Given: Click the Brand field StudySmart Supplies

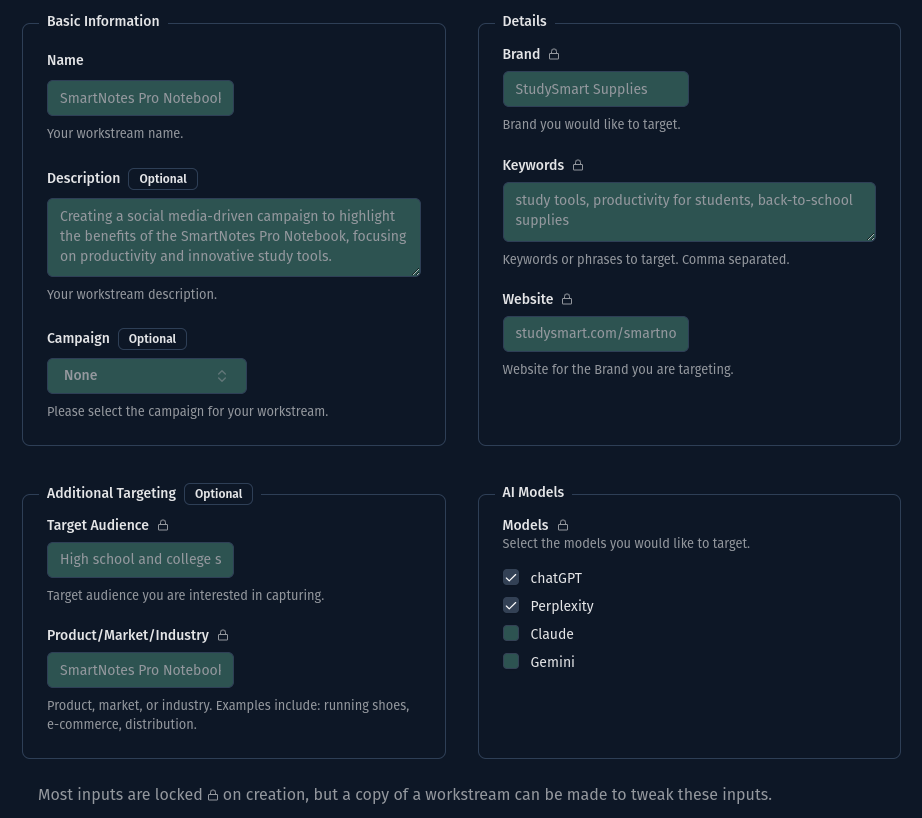Looking at the screenshot, I should [595, 89].
